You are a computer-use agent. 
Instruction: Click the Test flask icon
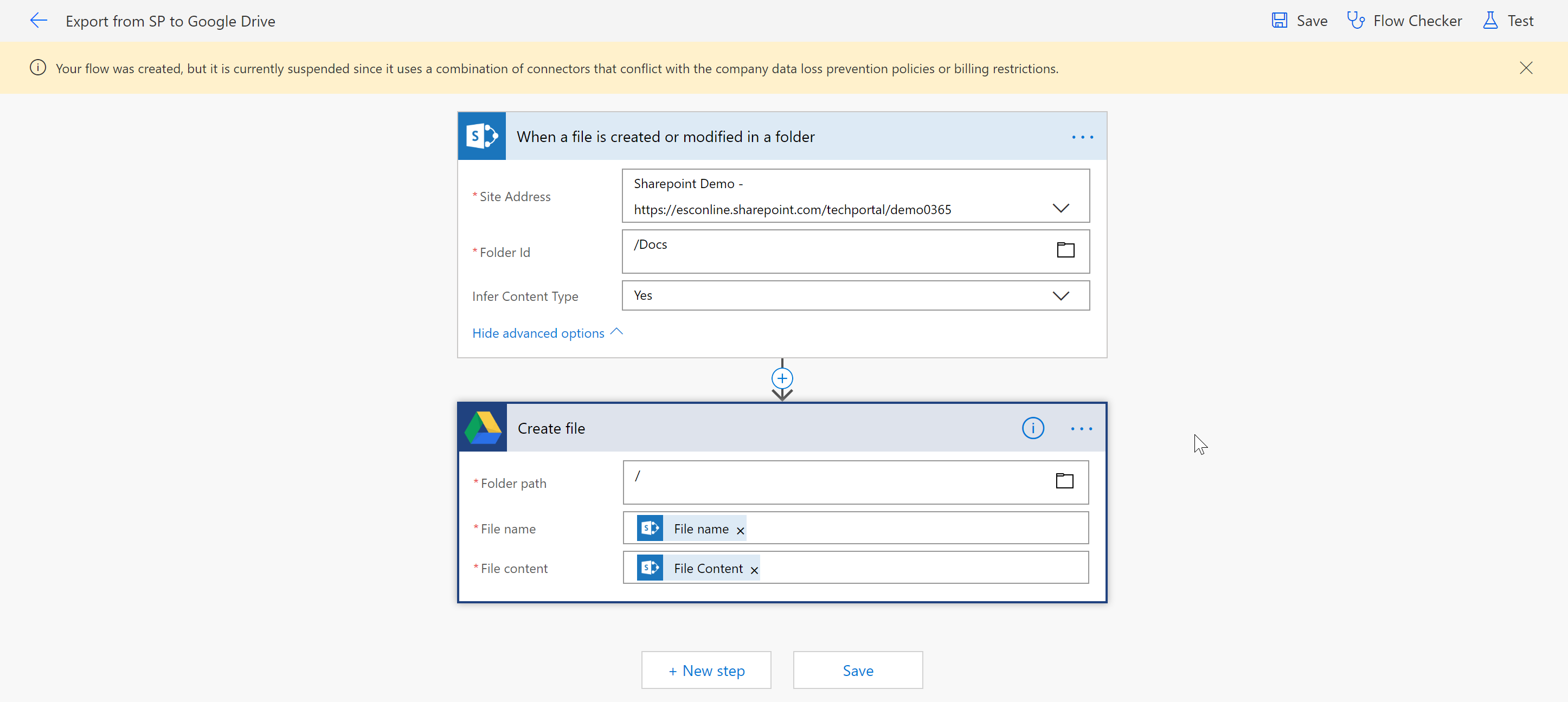click(x=1489, y=21)
